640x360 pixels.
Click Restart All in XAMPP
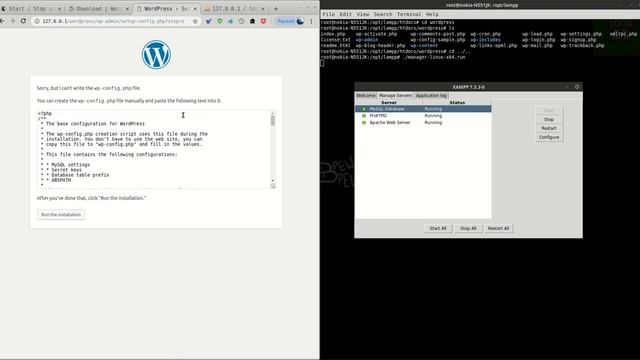click(498, 229)
